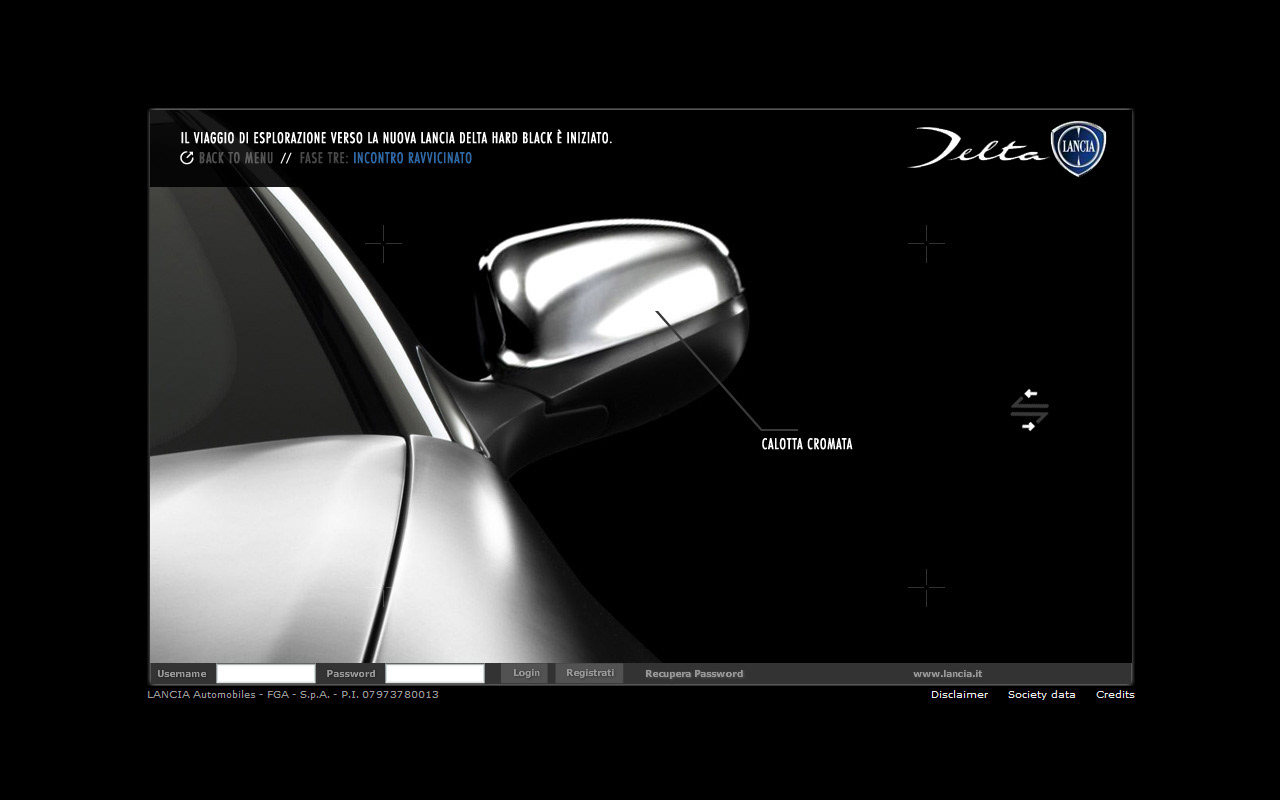Open the Recupera Password link
Viewport: 1280px width, 800px height.
pyautogui.click(x=694, y=674)
